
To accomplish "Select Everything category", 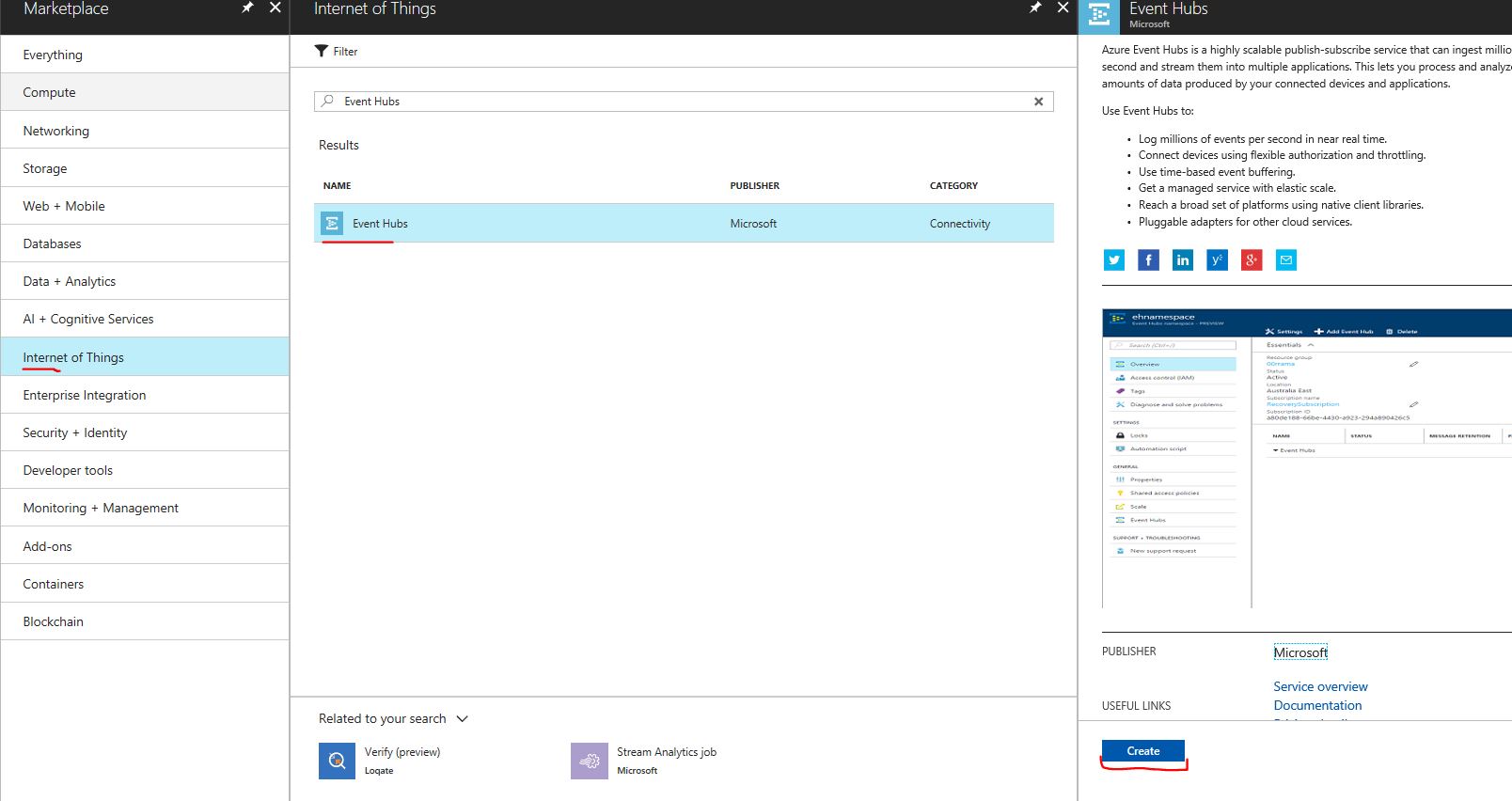I will 145,55.
